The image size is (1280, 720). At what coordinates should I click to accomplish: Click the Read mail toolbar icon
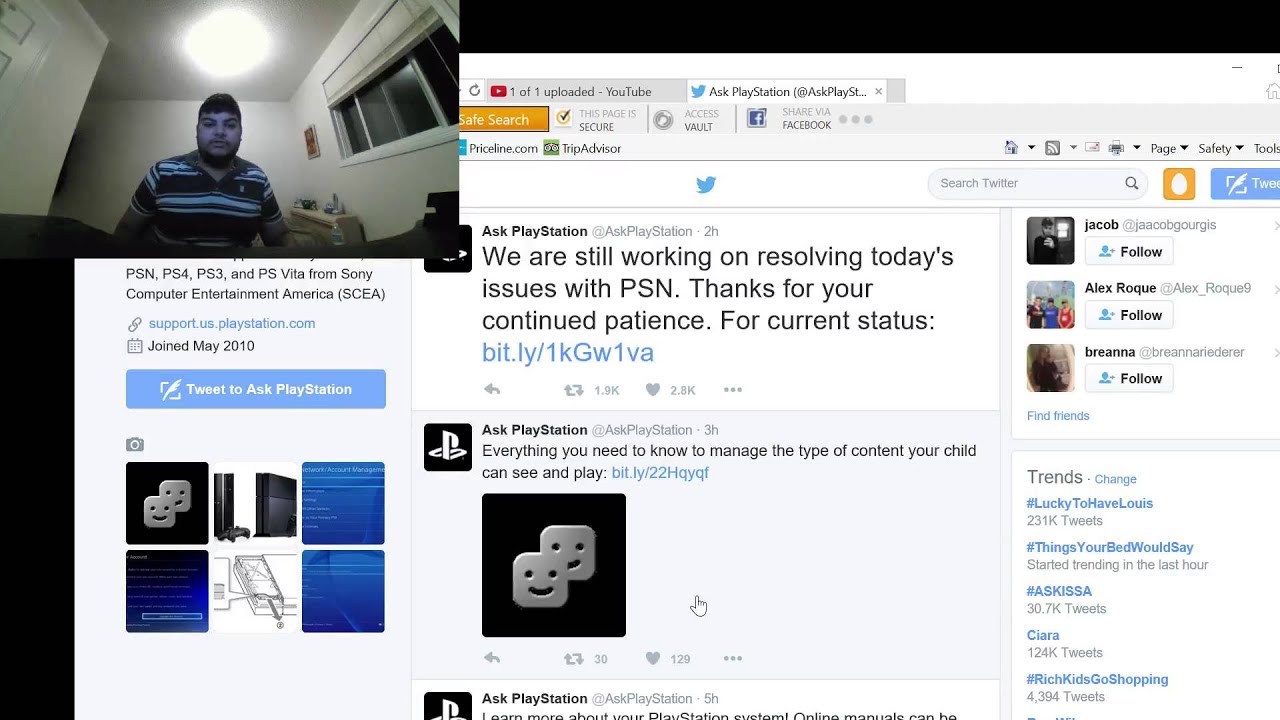click(x=1092, y=148)
